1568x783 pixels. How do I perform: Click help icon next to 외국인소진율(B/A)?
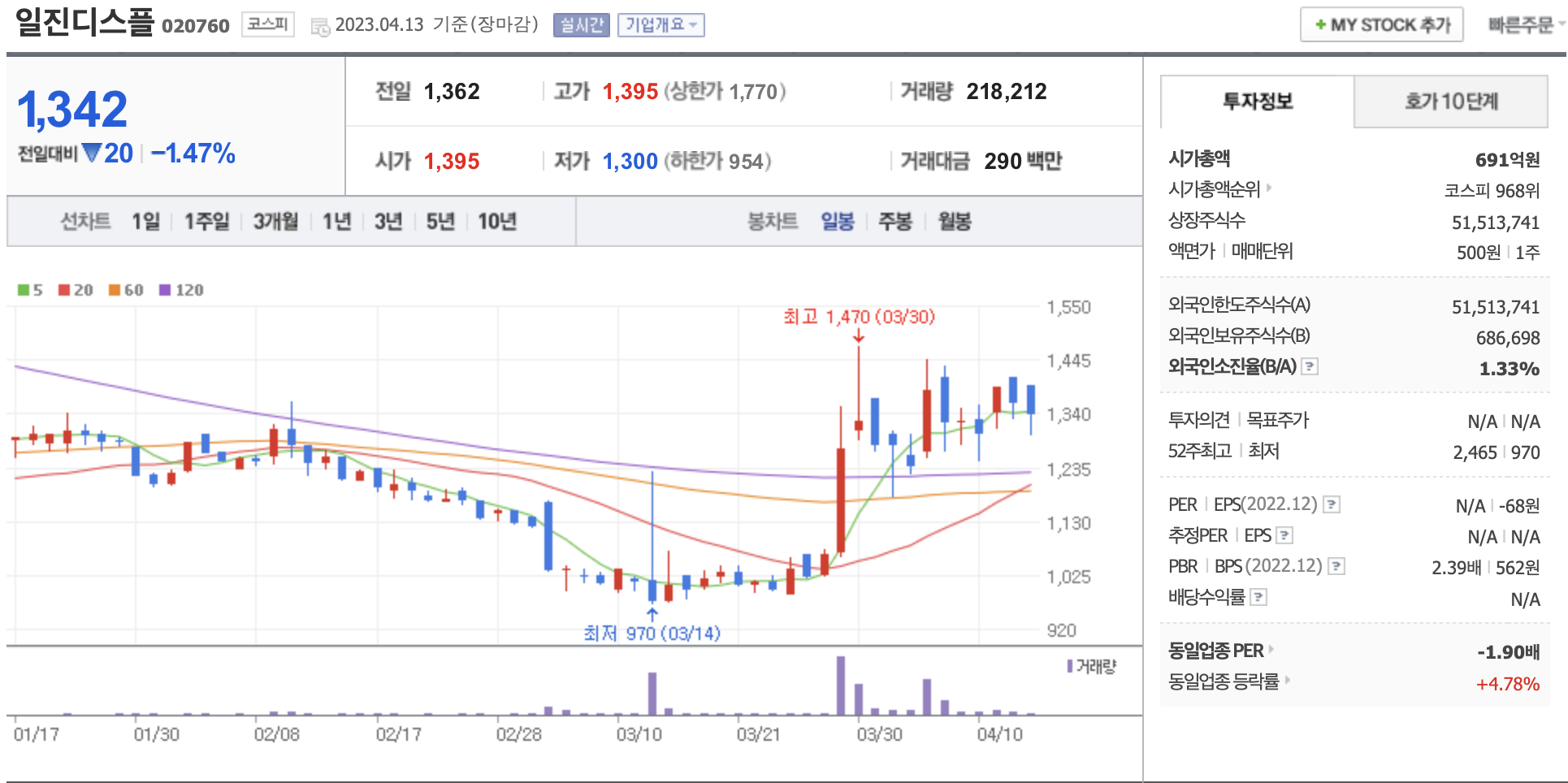[x=1310, y=366]
